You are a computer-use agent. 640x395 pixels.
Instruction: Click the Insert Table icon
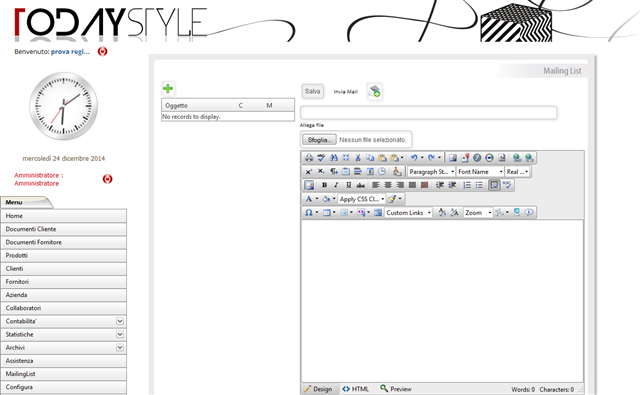pyautogui.click(x=327, y=213)
